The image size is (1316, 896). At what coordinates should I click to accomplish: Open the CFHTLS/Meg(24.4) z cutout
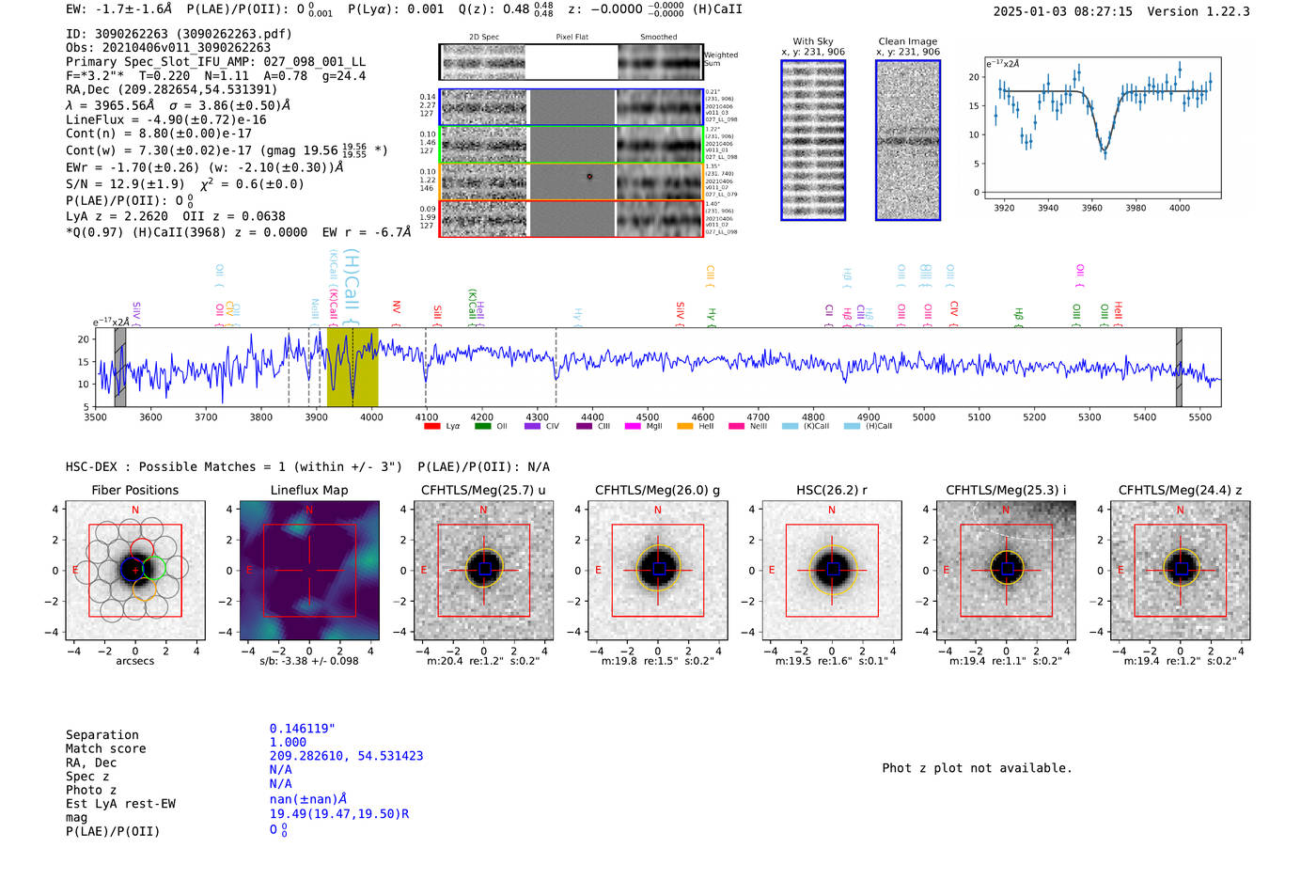[1180, 570]
